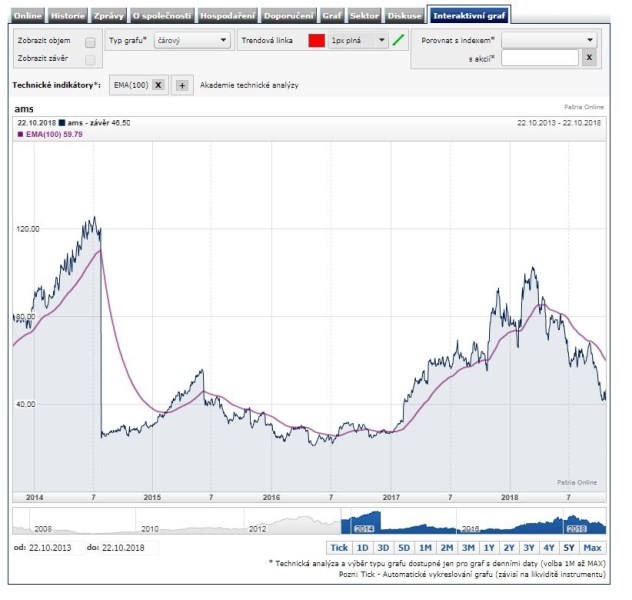Add a technical indicator with the plus icon
The width and height of the screenshot is (632, 600).
182,85
